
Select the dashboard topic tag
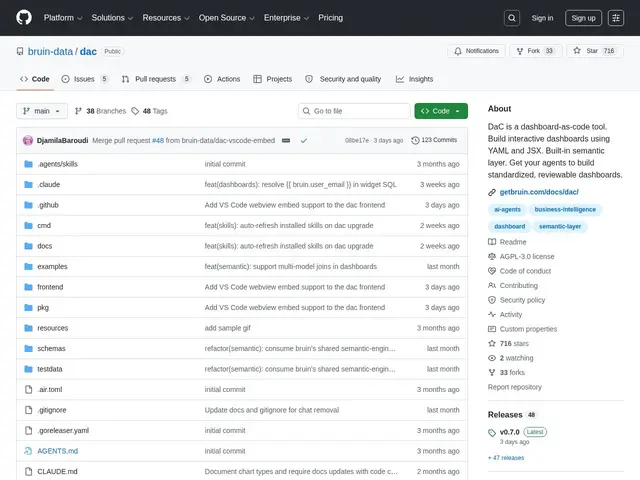(x=509, y=226)
